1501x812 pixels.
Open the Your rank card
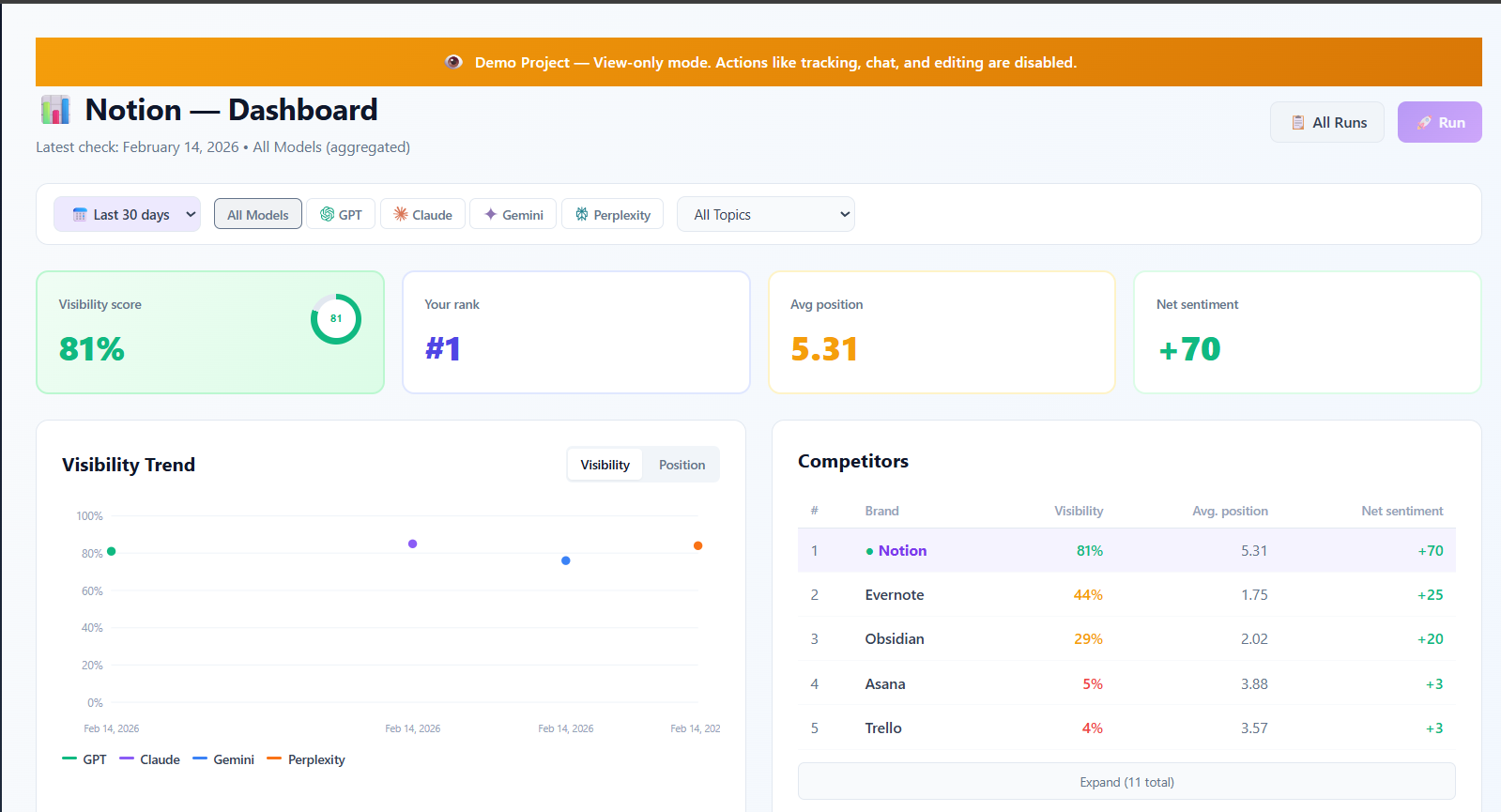[576, 332]
